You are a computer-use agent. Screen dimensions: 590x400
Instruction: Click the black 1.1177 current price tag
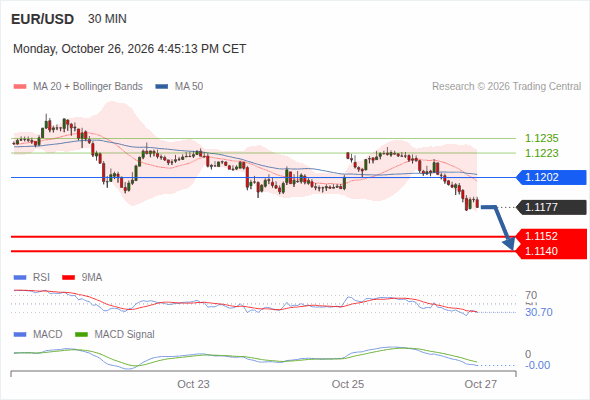[x=552, y=207]
